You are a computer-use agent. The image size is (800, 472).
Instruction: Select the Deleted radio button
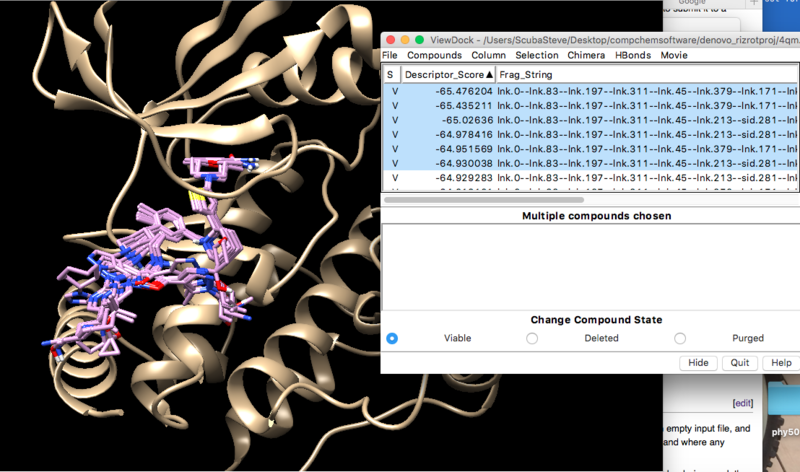tap(532, 338)
